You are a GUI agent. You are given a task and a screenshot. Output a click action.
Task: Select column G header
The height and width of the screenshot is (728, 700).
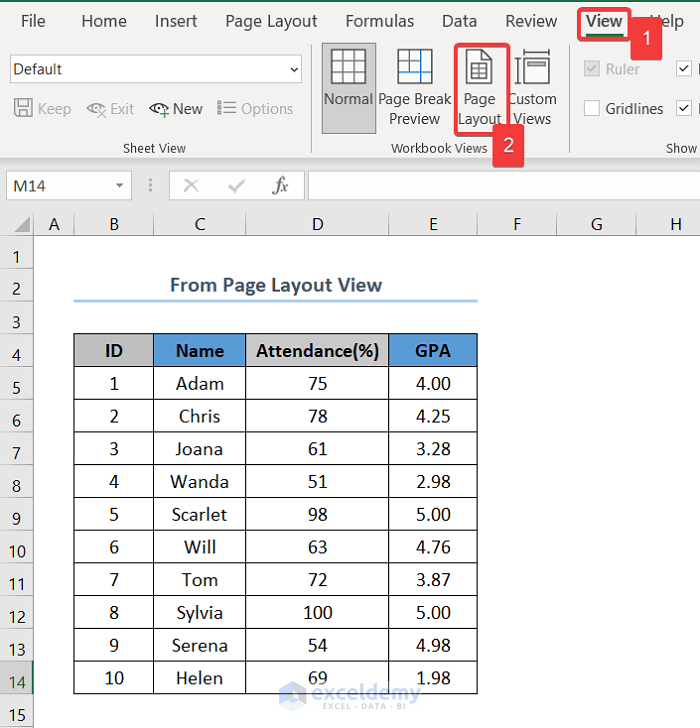click(x=596, y=224)
